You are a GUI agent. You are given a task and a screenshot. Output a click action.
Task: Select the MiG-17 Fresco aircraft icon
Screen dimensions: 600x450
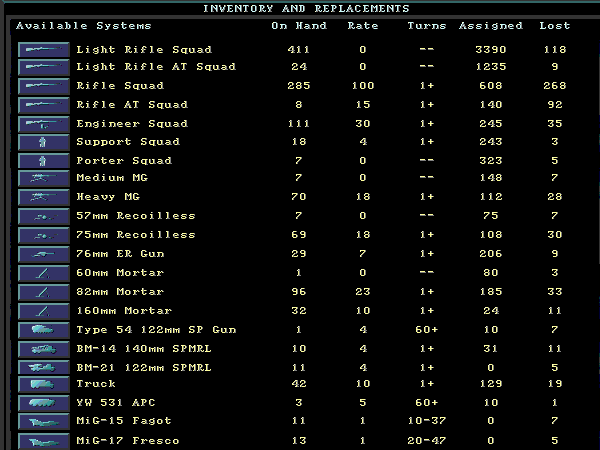44,441
